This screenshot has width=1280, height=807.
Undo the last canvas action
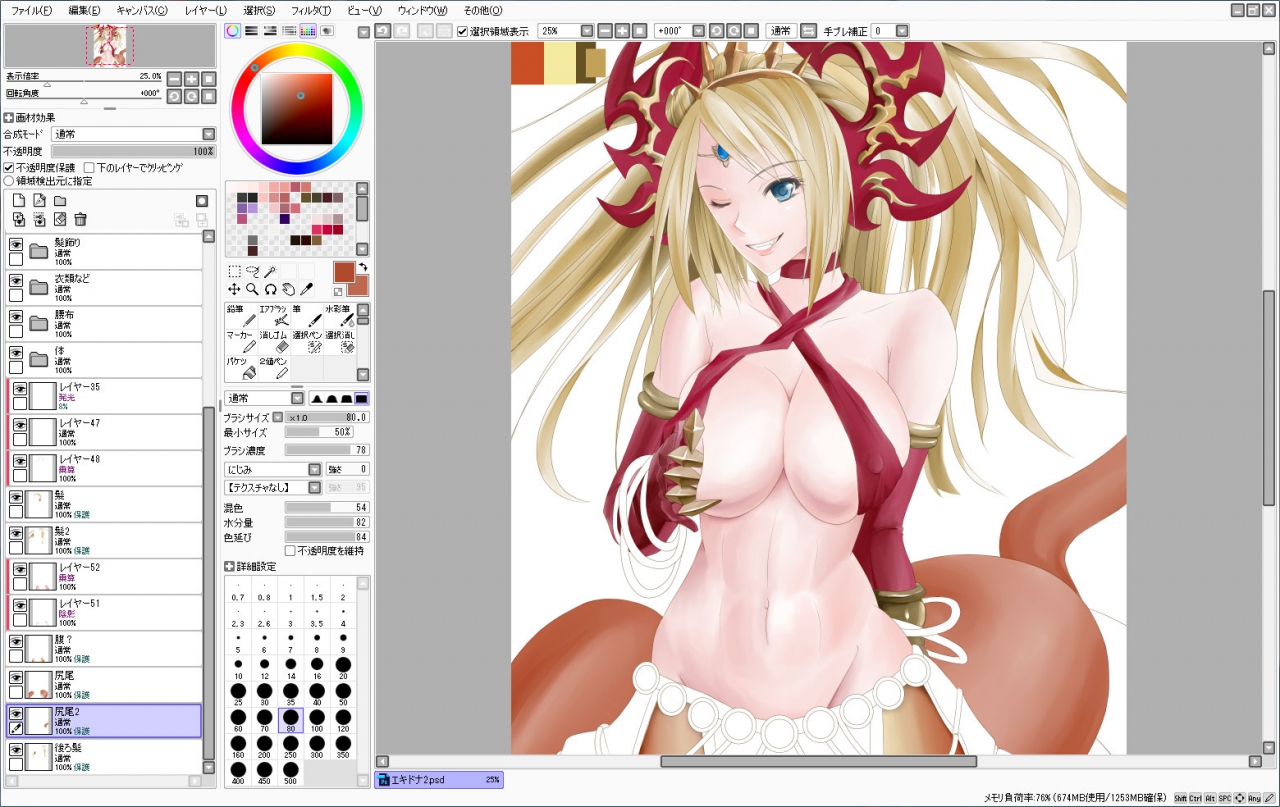383,31
